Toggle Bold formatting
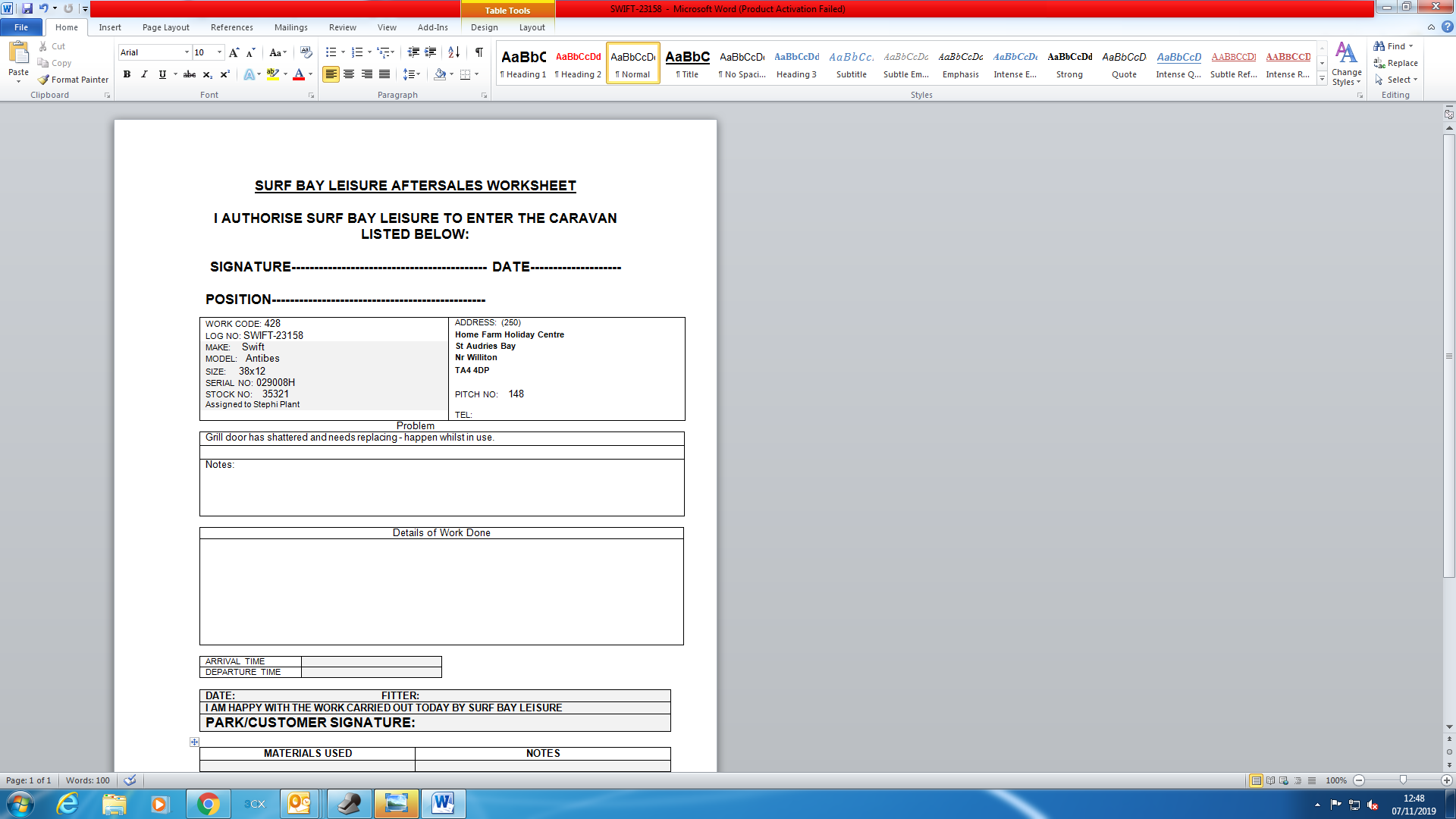Viewport: 1456px width, 819px height. [x=127, y=74]
